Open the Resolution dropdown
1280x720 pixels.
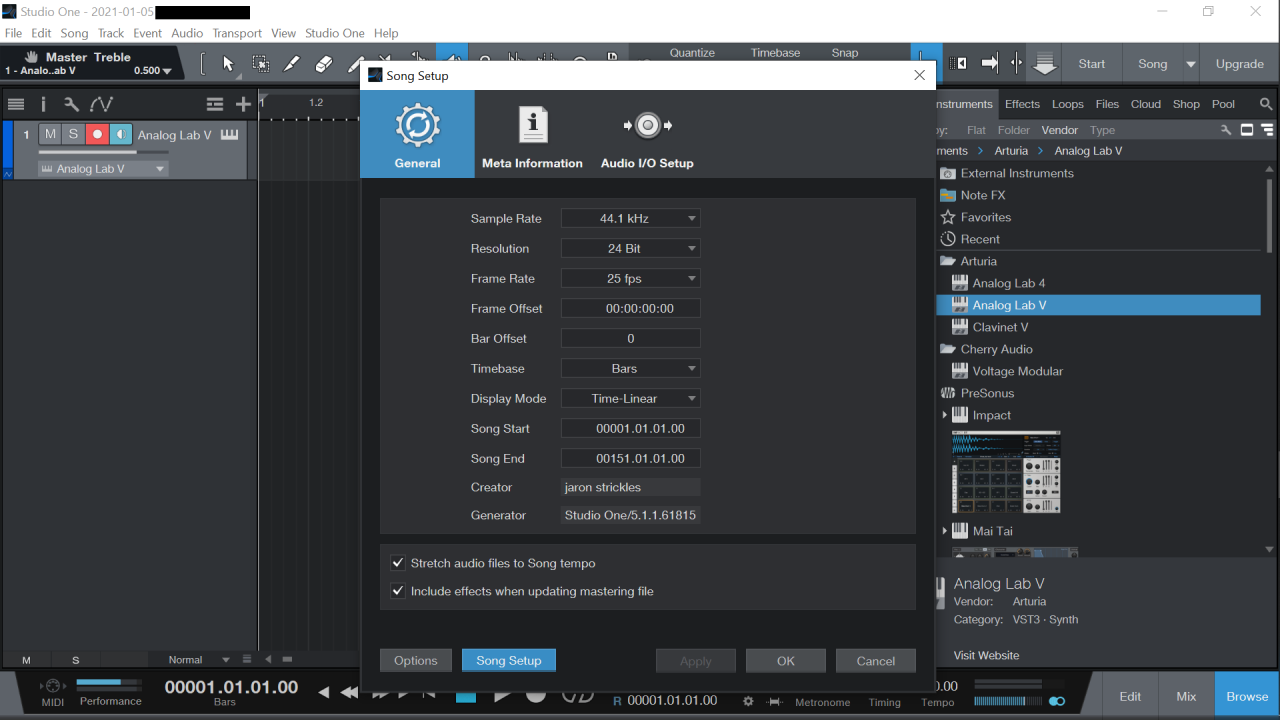click(630, 248)
